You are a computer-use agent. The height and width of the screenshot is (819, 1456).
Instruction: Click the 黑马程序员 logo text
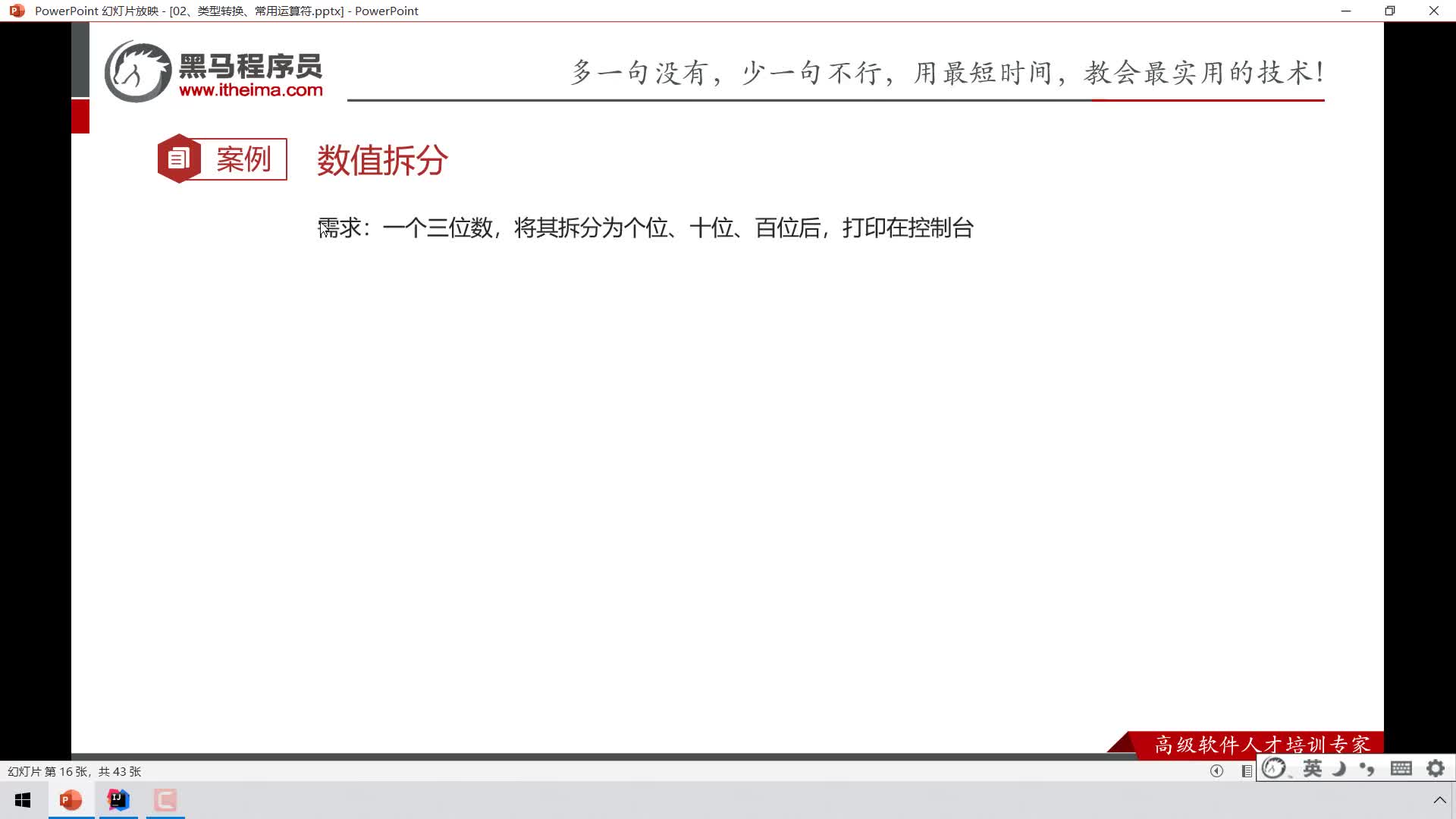click(251, 66)
